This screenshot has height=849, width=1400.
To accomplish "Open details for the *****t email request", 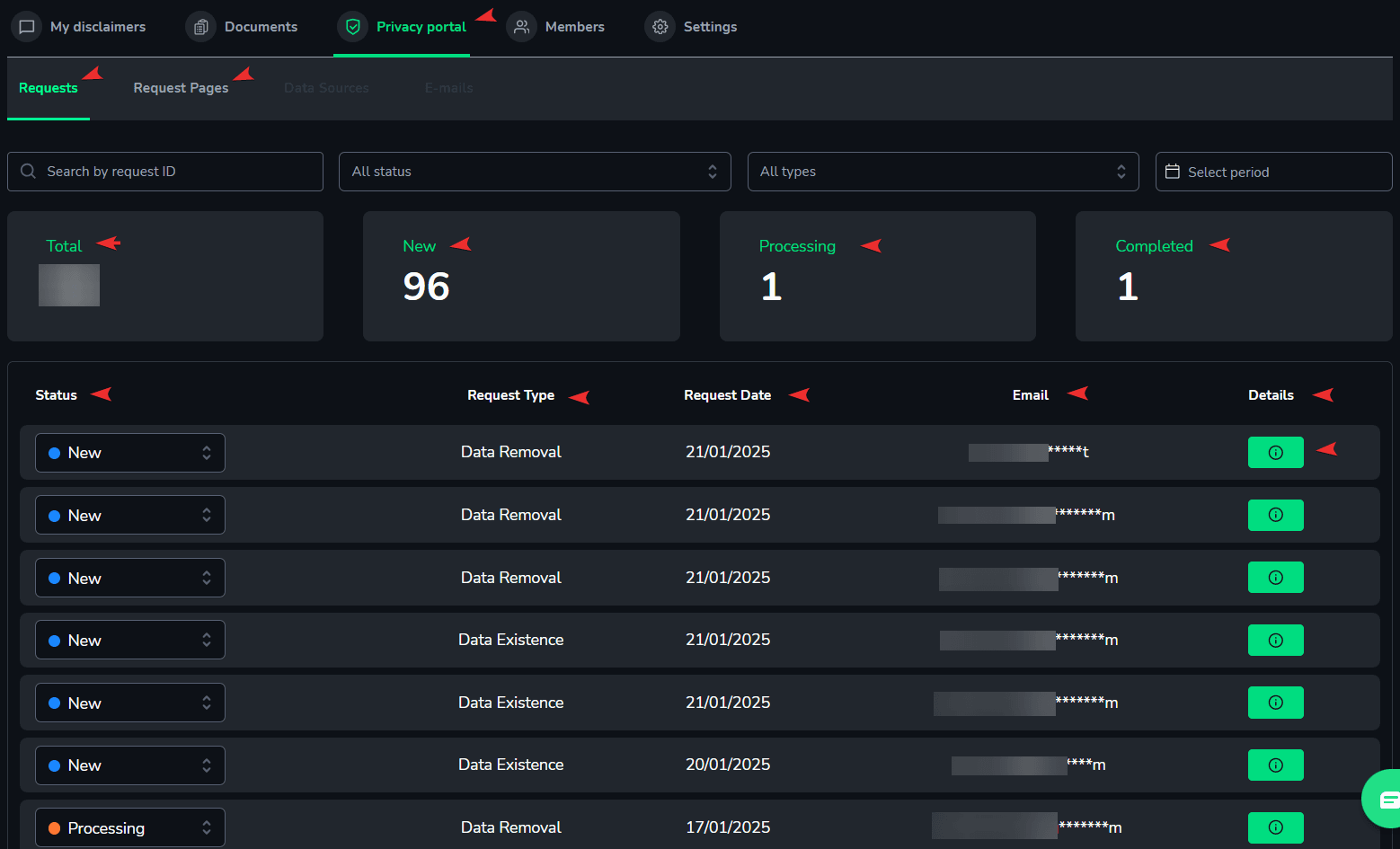I will [x=1275, y=453].
